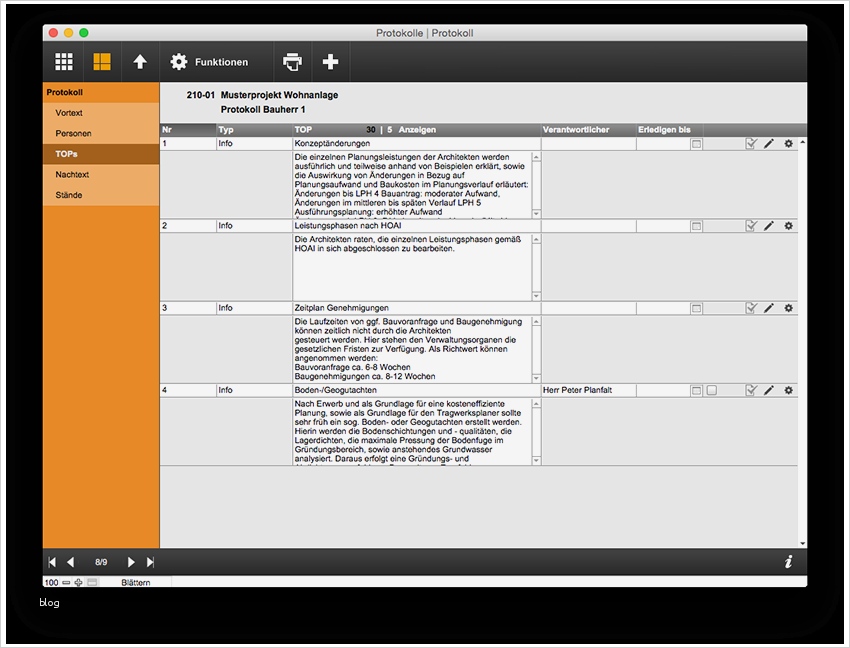The image size is (850, 648).
Task: Click the upload arrow icon in toolbar
Action: [x=140, y=61]
